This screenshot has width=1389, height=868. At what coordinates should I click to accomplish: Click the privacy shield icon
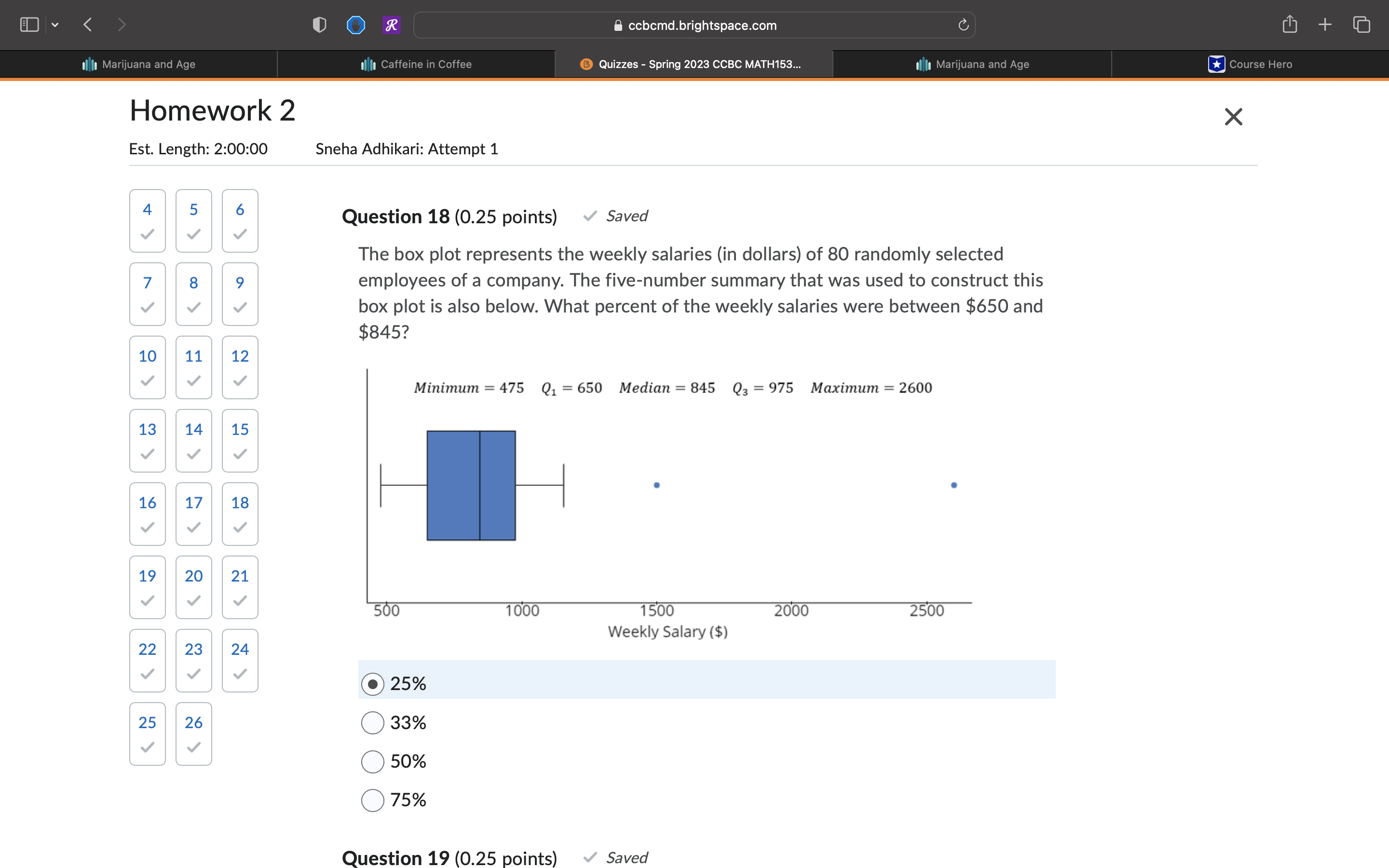319,25
